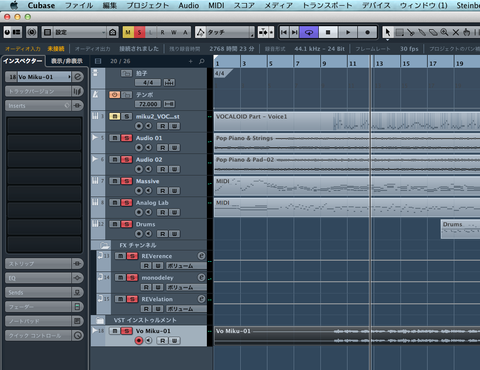This screenshot has height=370, width=480.
Task: Select the Zoom magnifier tool
Action: (x=444, y=32)
